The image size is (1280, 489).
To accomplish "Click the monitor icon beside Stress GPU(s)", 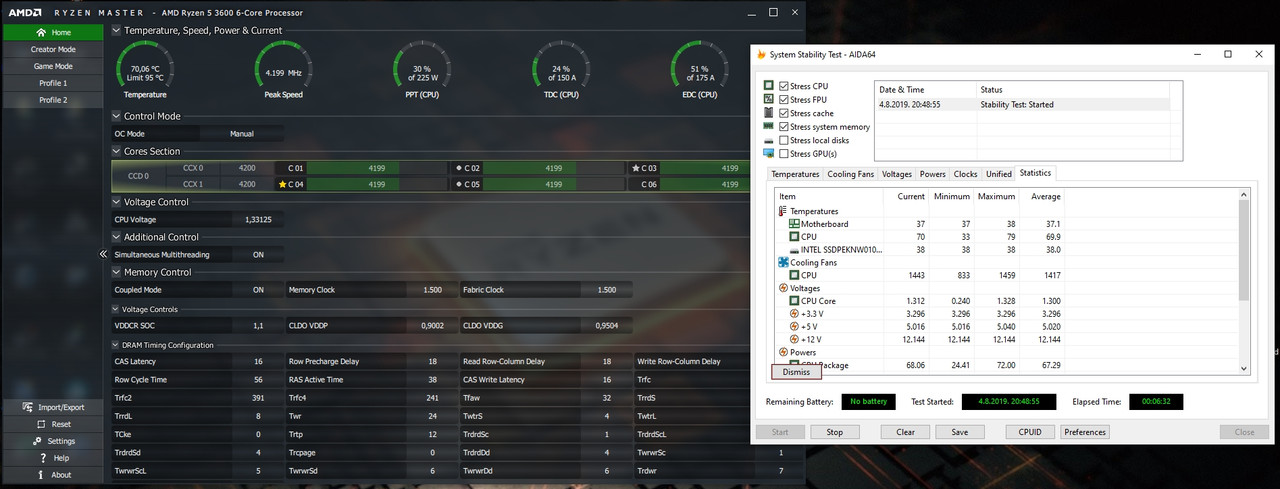I will (768, 154).
